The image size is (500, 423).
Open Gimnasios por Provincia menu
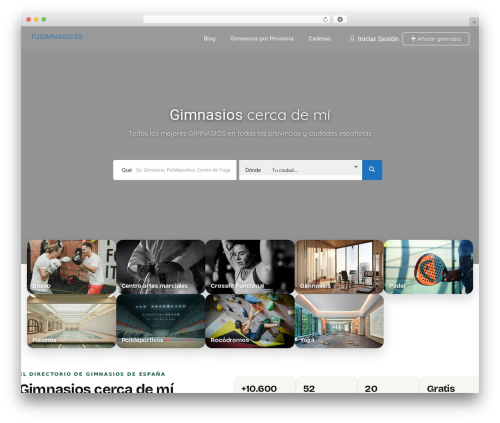(x=262, y=39)
